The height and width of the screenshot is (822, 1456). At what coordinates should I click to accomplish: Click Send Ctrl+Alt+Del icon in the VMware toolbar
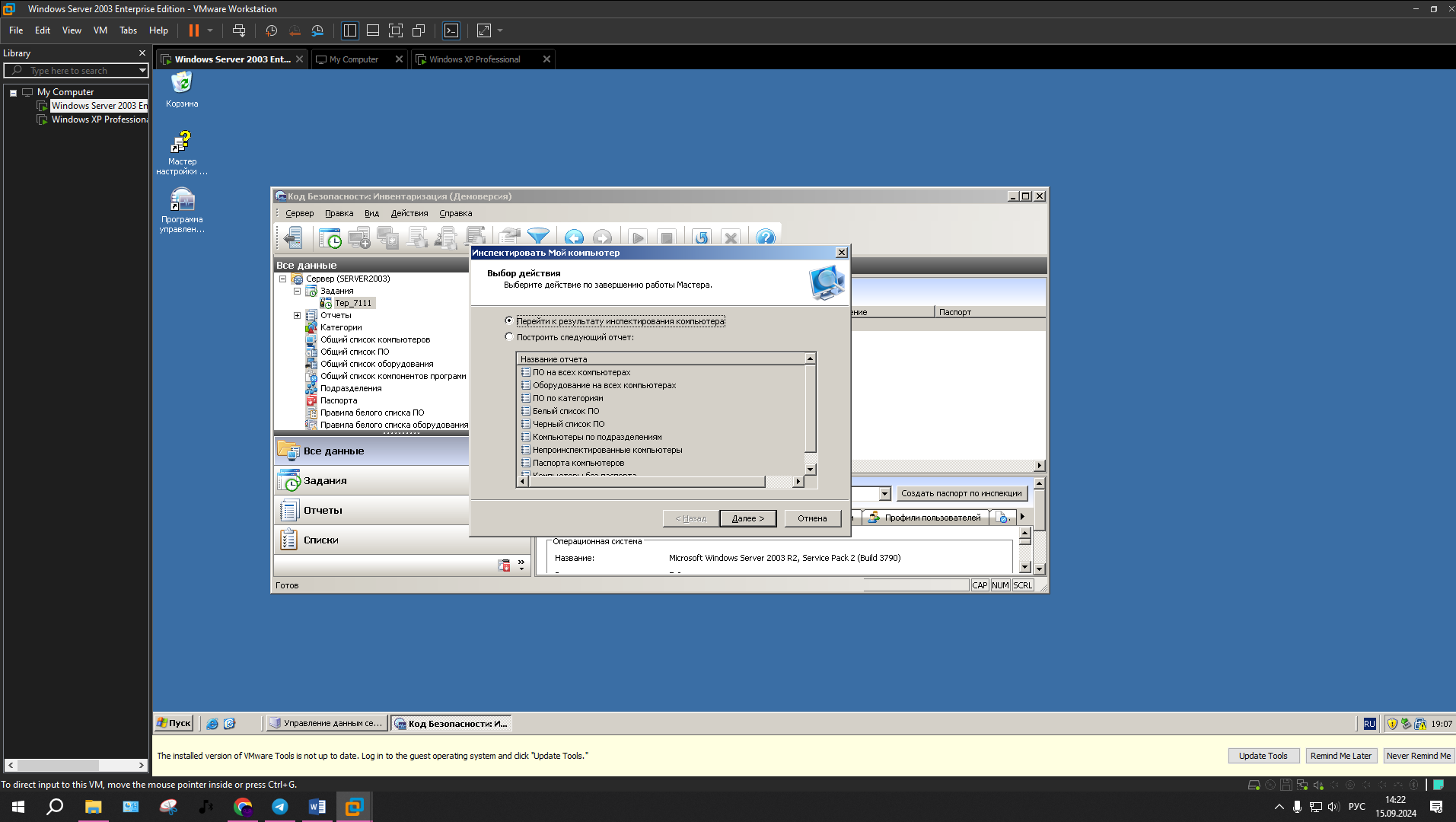[x=239, y=30]
